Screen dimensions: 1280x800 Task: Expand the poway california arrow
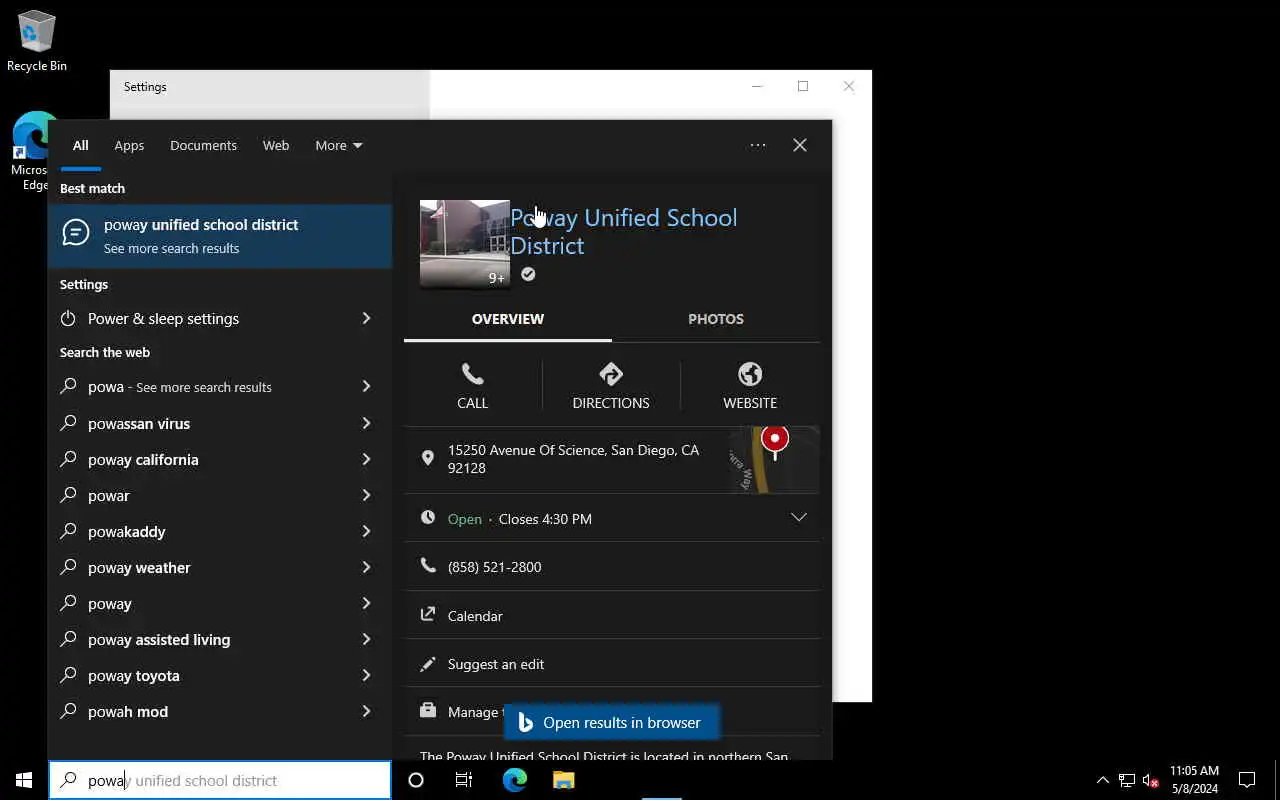pos(366,459)
